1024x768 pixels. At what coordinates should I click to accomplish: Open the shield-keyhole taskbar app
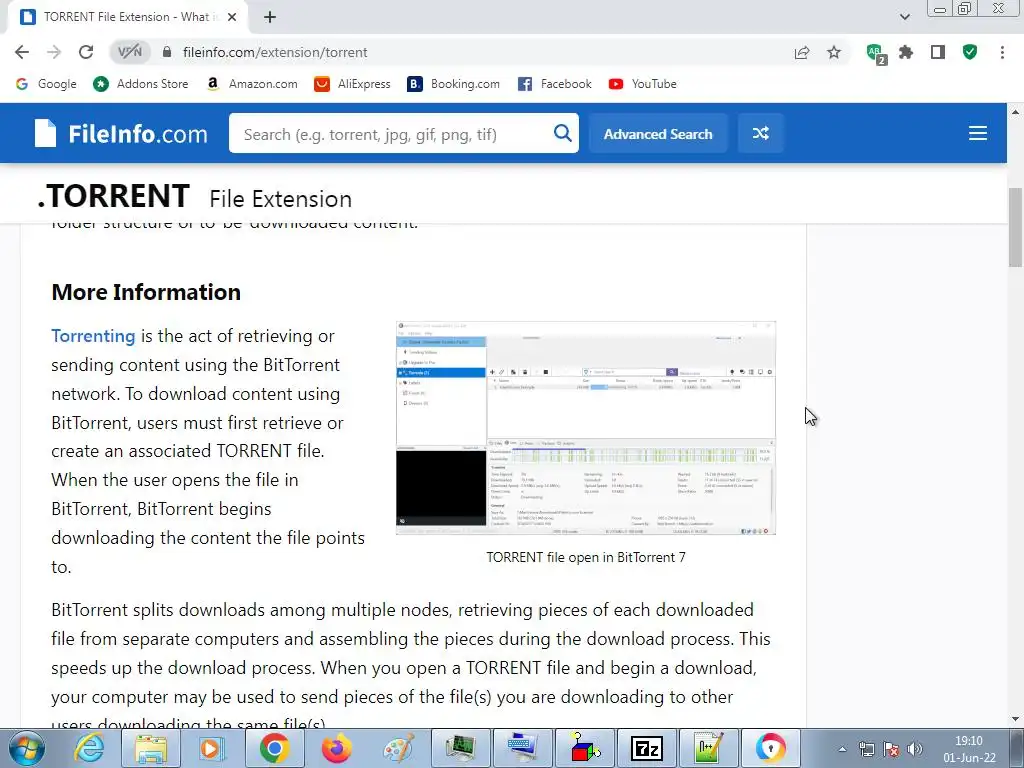click(x=771, y=748)
